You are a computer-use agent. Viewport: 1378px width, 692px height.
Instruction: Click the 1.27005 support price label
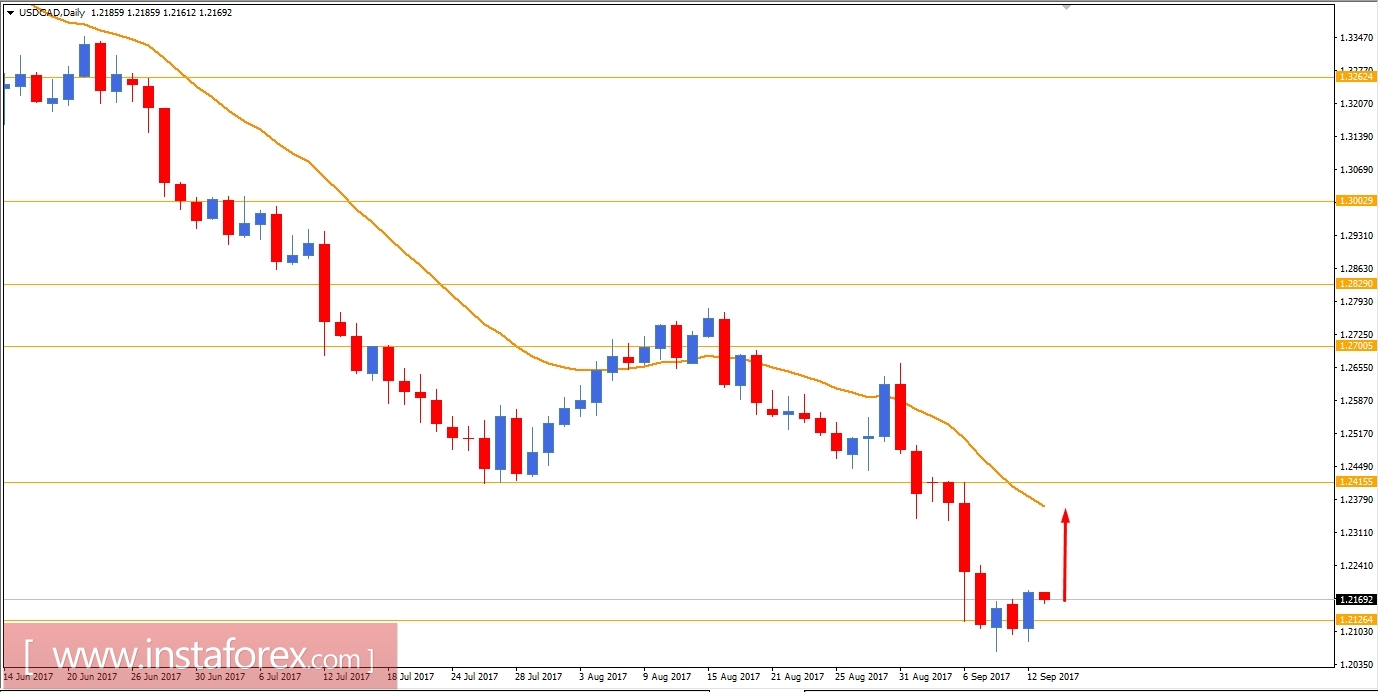pyautogui.click(x=1355, y=346)
